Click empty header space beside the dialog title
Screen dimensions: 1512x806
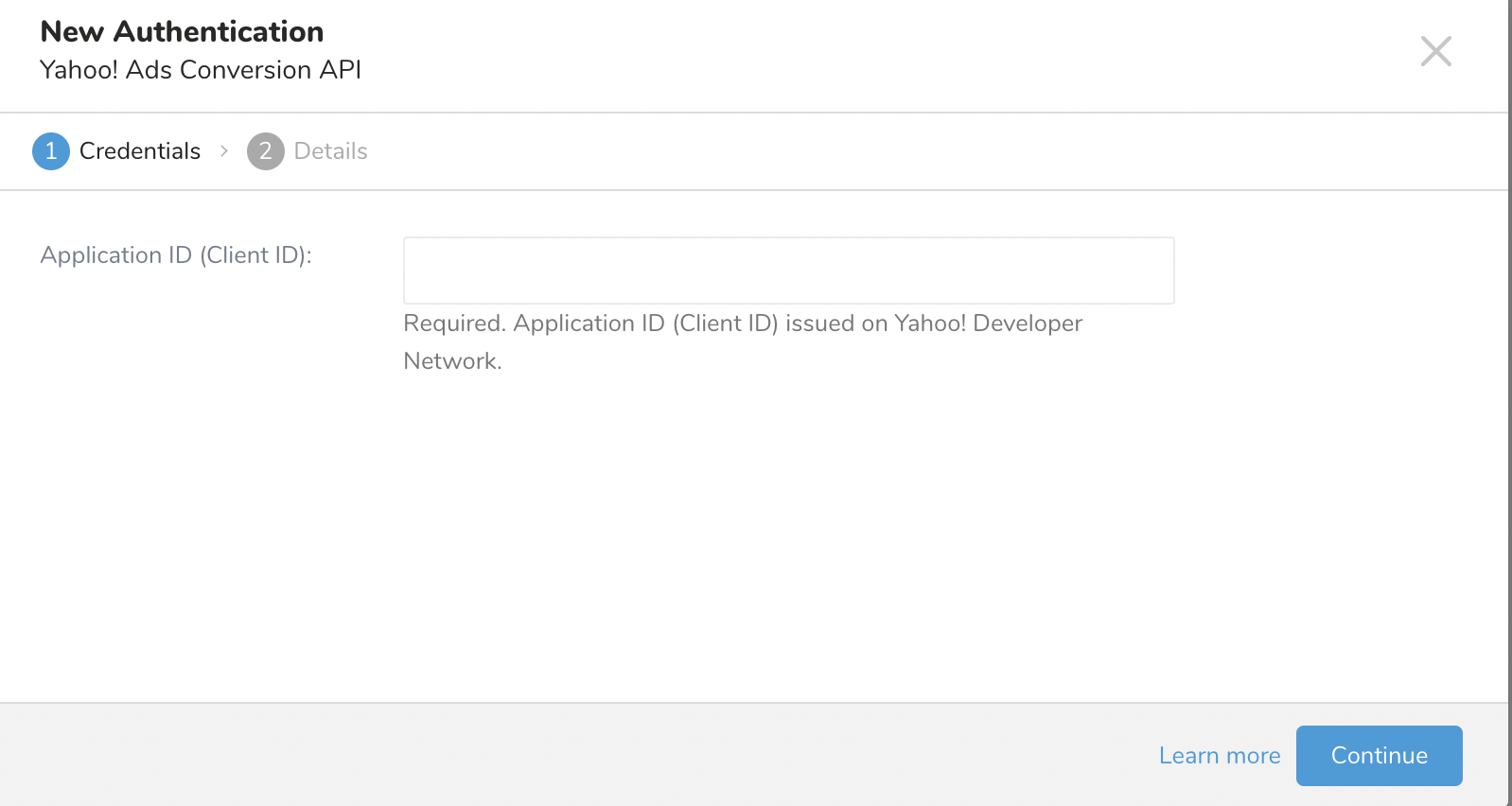coord(852,52)
